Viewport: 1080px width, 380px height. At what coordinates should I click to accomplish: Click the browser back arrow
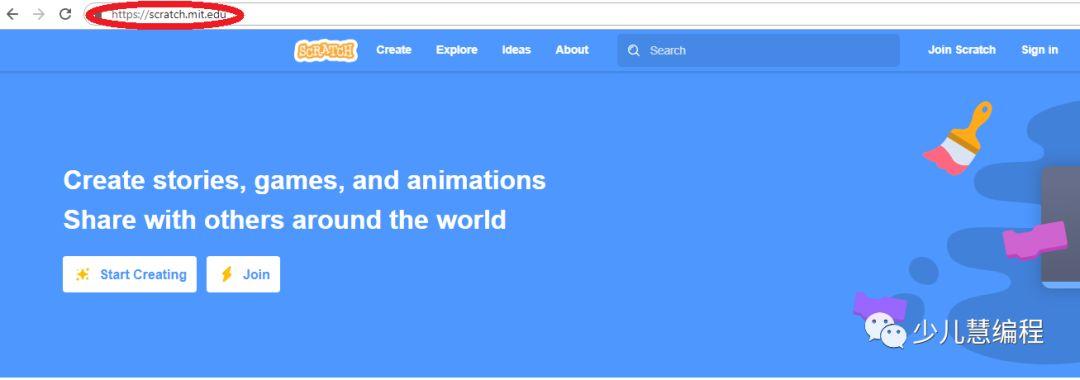click(12, 14)
